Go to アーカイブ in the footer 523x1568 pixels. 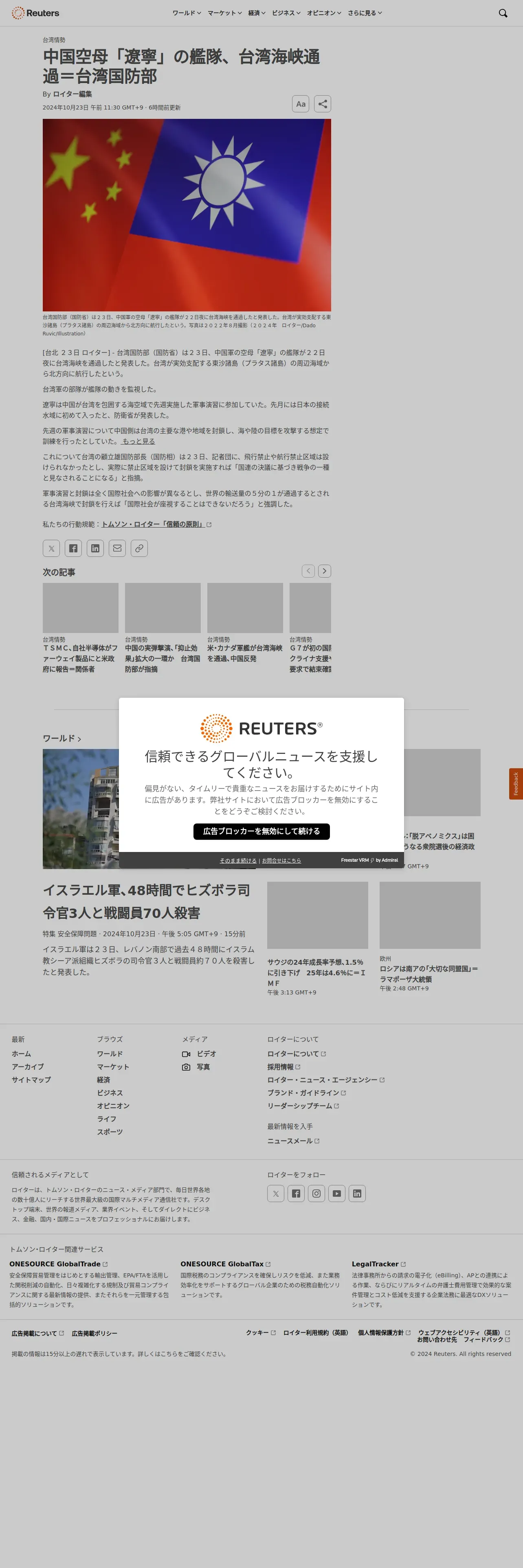pyautogui.click(x=27, y=1067)
